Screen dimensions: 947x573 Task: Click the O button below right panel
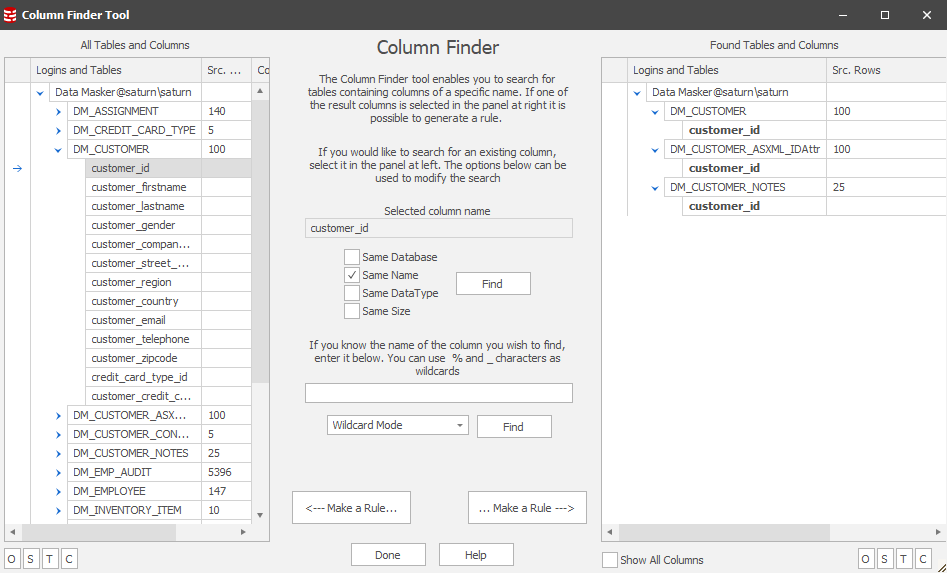867,559
